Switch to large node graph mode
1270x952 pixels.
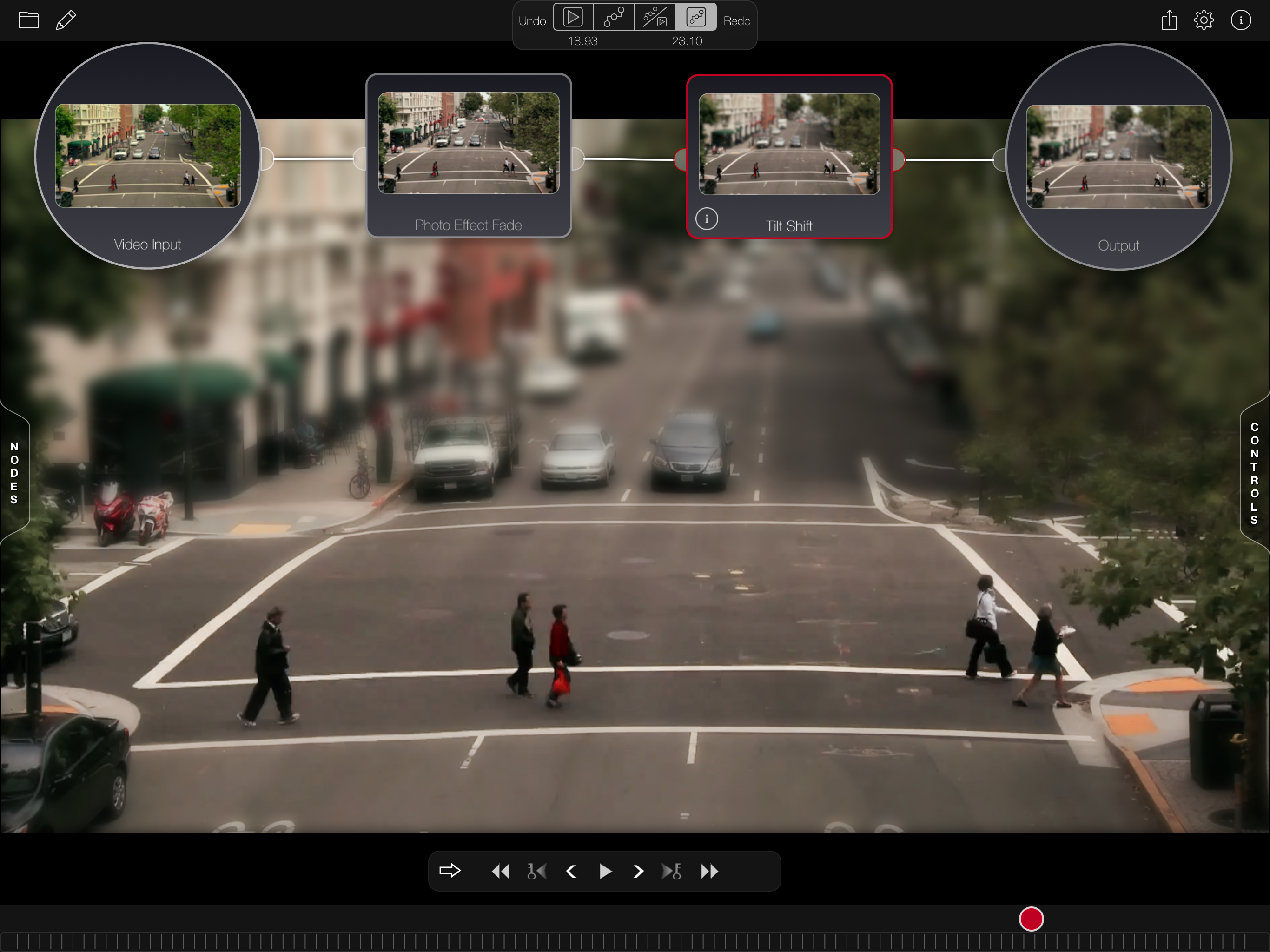(x=614, y=17)
